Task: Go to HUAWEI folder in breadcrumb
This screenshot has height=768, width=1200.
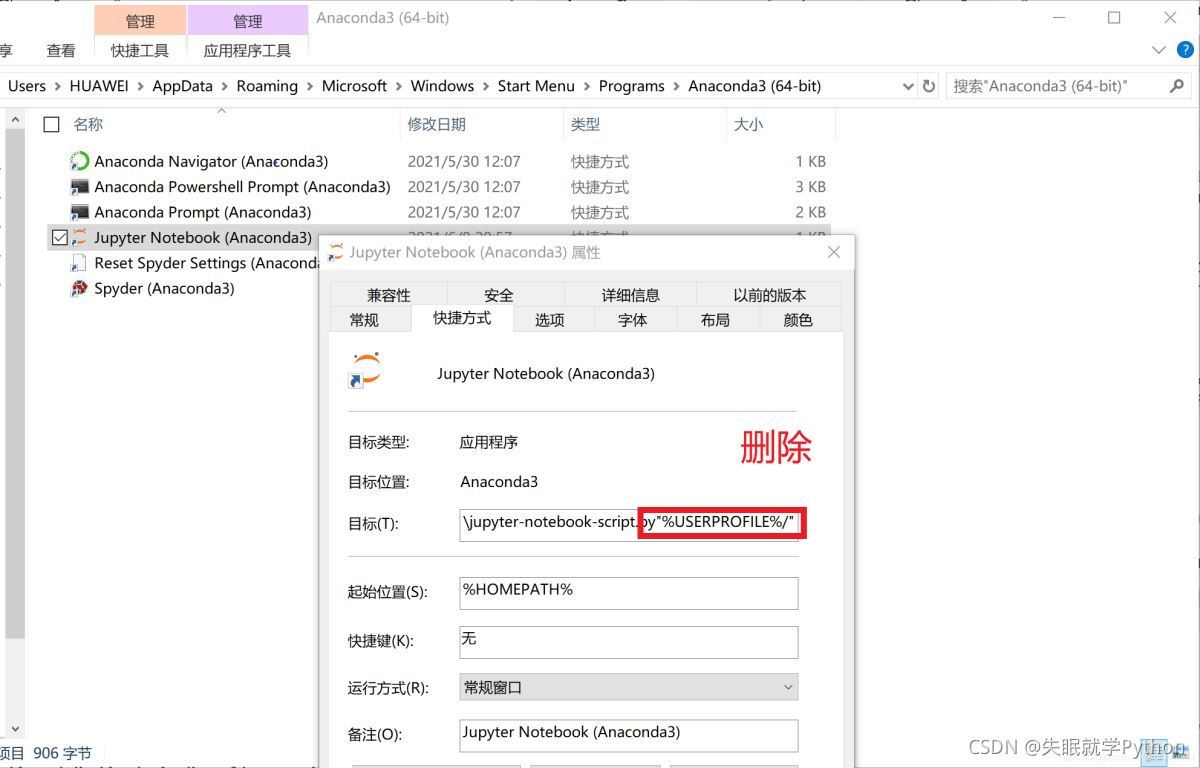Action: pyautogui.click(x=99, y=86)
